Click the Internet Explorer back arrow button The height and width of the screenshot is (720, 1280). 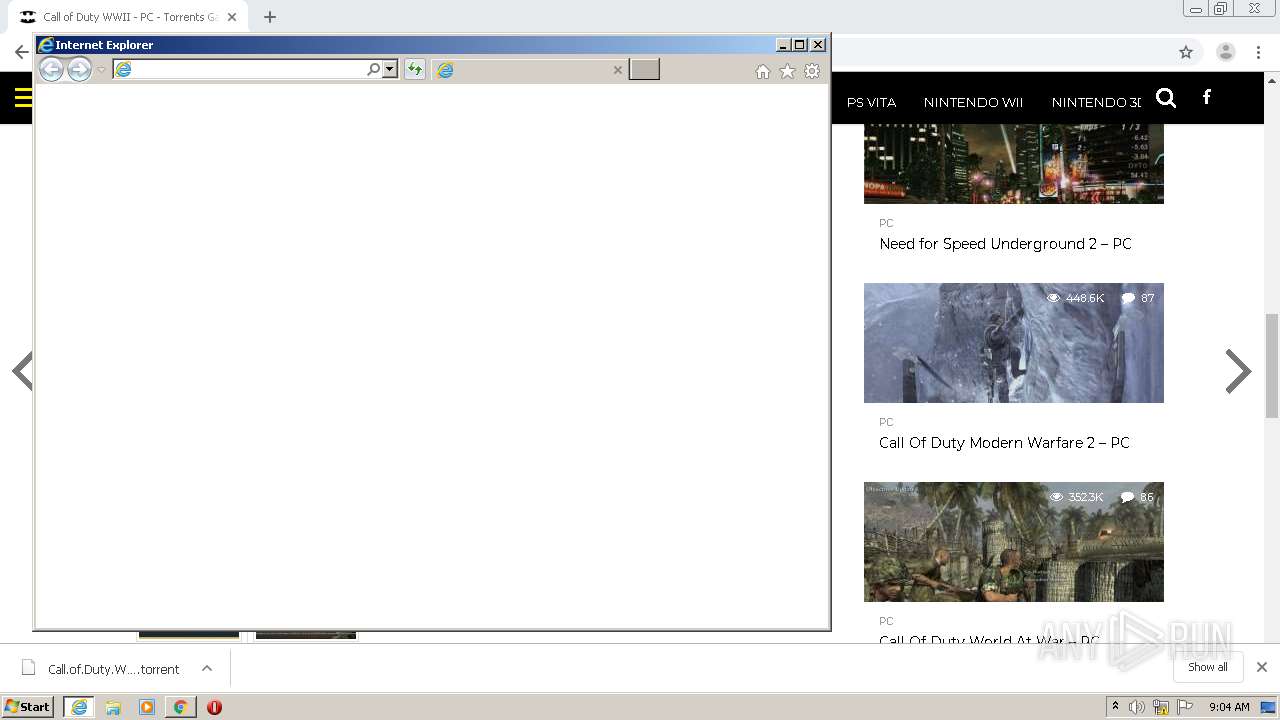pyautogui.click(x=51, y=69)
